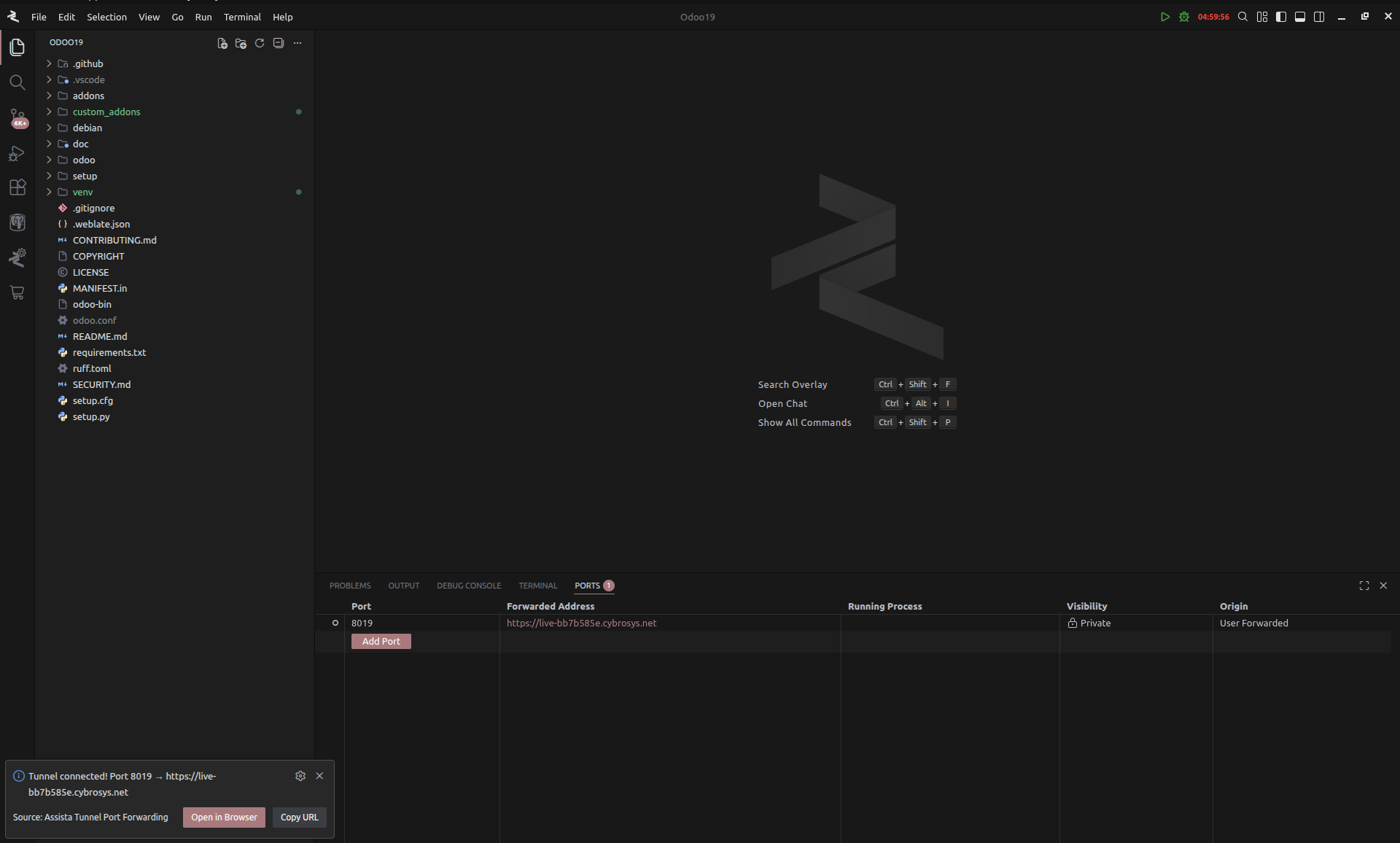Open the Search view in activity bar

17,82
